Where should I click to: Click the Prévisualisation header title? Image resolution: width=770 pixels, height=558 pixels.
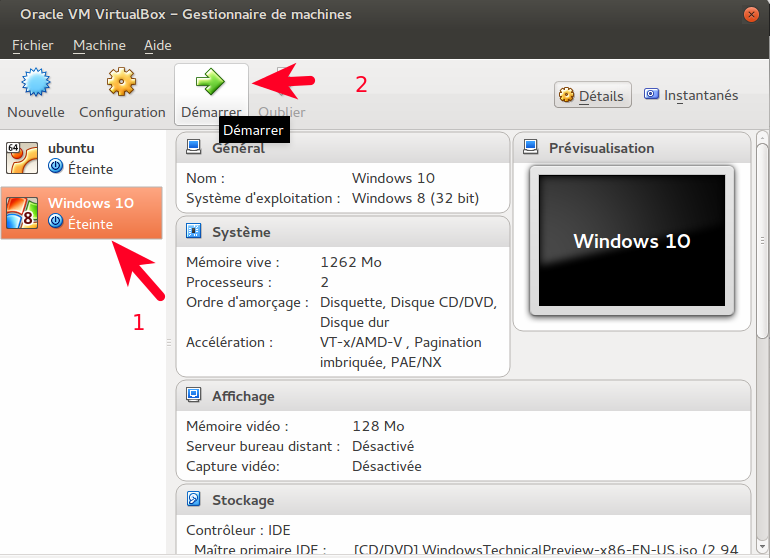[602, 148]
